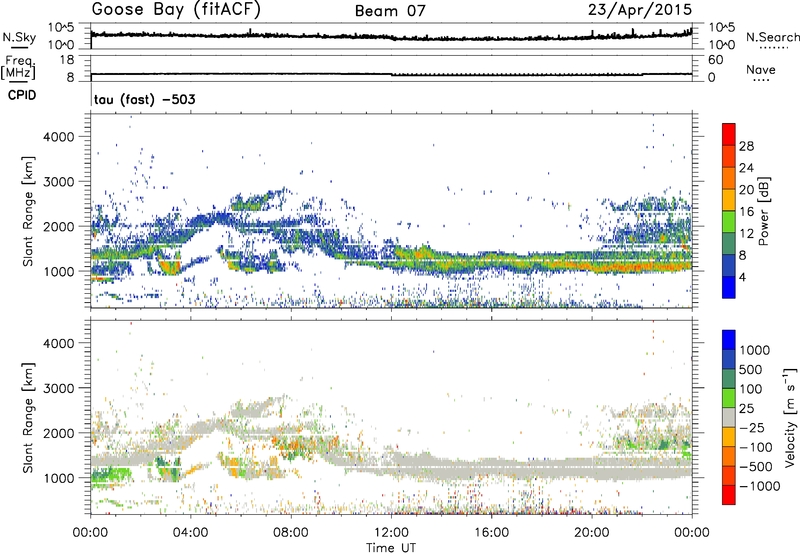800x554 pixels.
Task: Click the "-1000" tick on Velocity color bar
Action: tap(759, 486)
